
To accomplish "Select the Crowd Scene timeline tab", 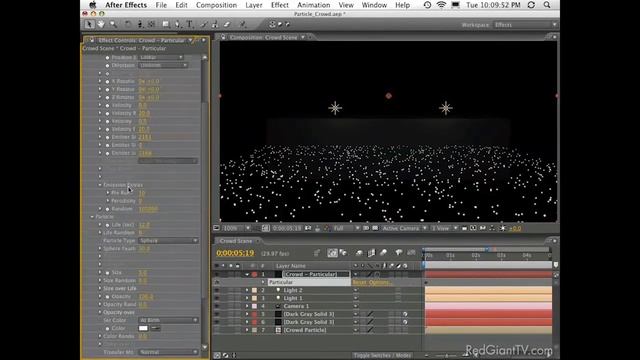I will point(236,241).
